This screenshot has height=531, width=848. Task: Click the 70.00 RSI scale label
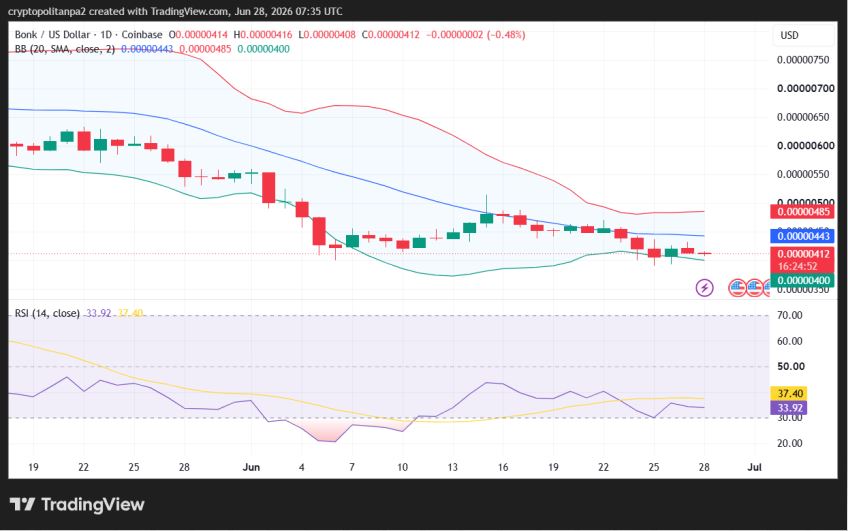(x=790, y=315)
